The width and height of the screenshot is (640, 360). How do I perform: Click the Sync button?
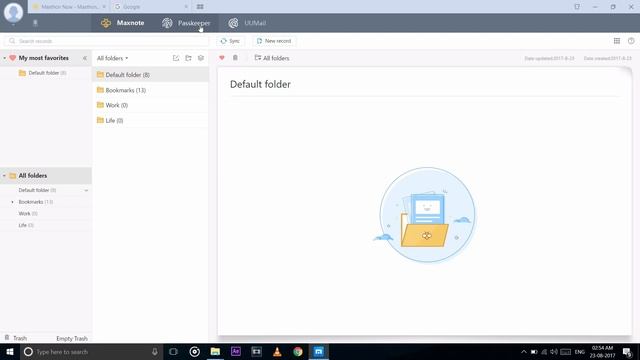pyautogui.click(x=230, y=41)
